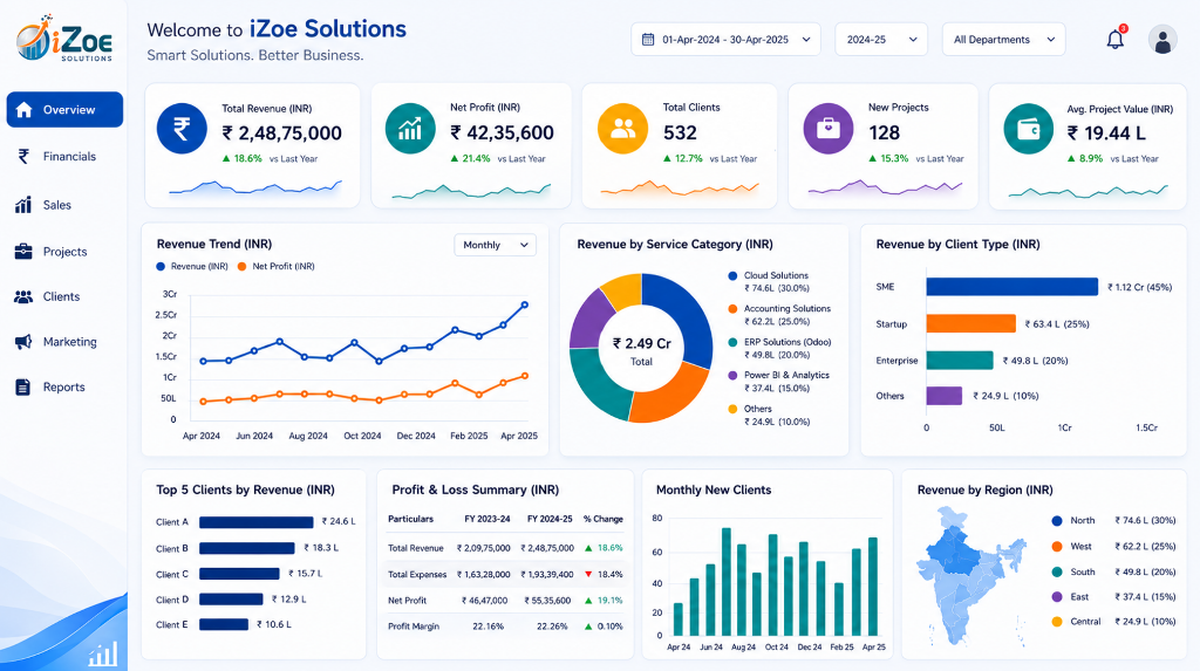This screenshot has height=671, width=1200.
Task: Click the orange Total Clients icon
Action: [x=623, y=128]
